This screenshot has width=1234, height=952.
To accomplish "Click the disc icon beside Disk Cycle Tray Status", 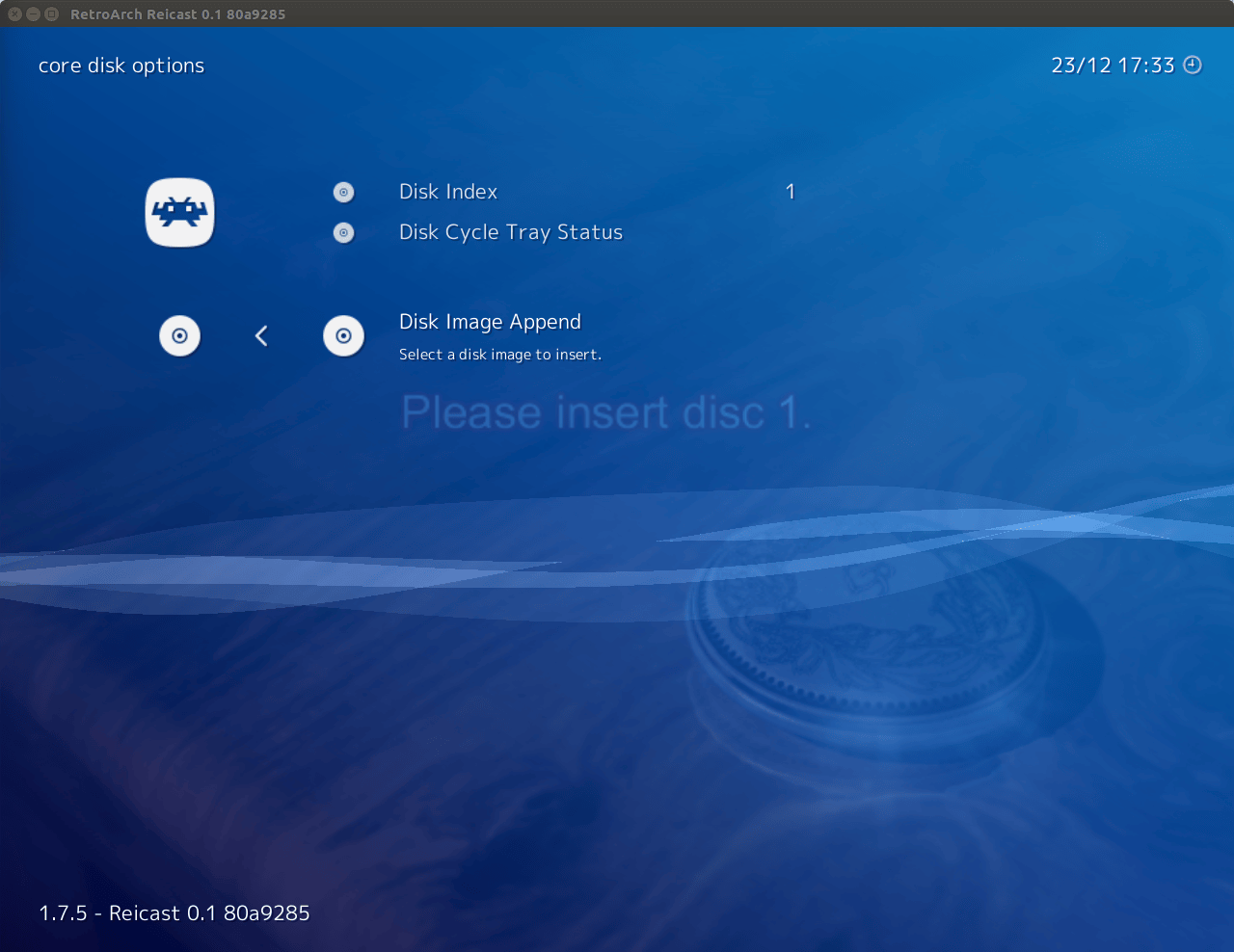I will pos(343,233).
